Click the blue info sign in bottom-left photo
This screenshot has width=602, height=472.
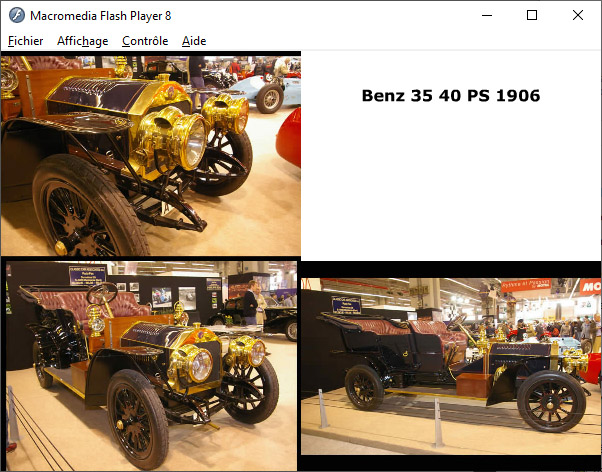point(88,275)
